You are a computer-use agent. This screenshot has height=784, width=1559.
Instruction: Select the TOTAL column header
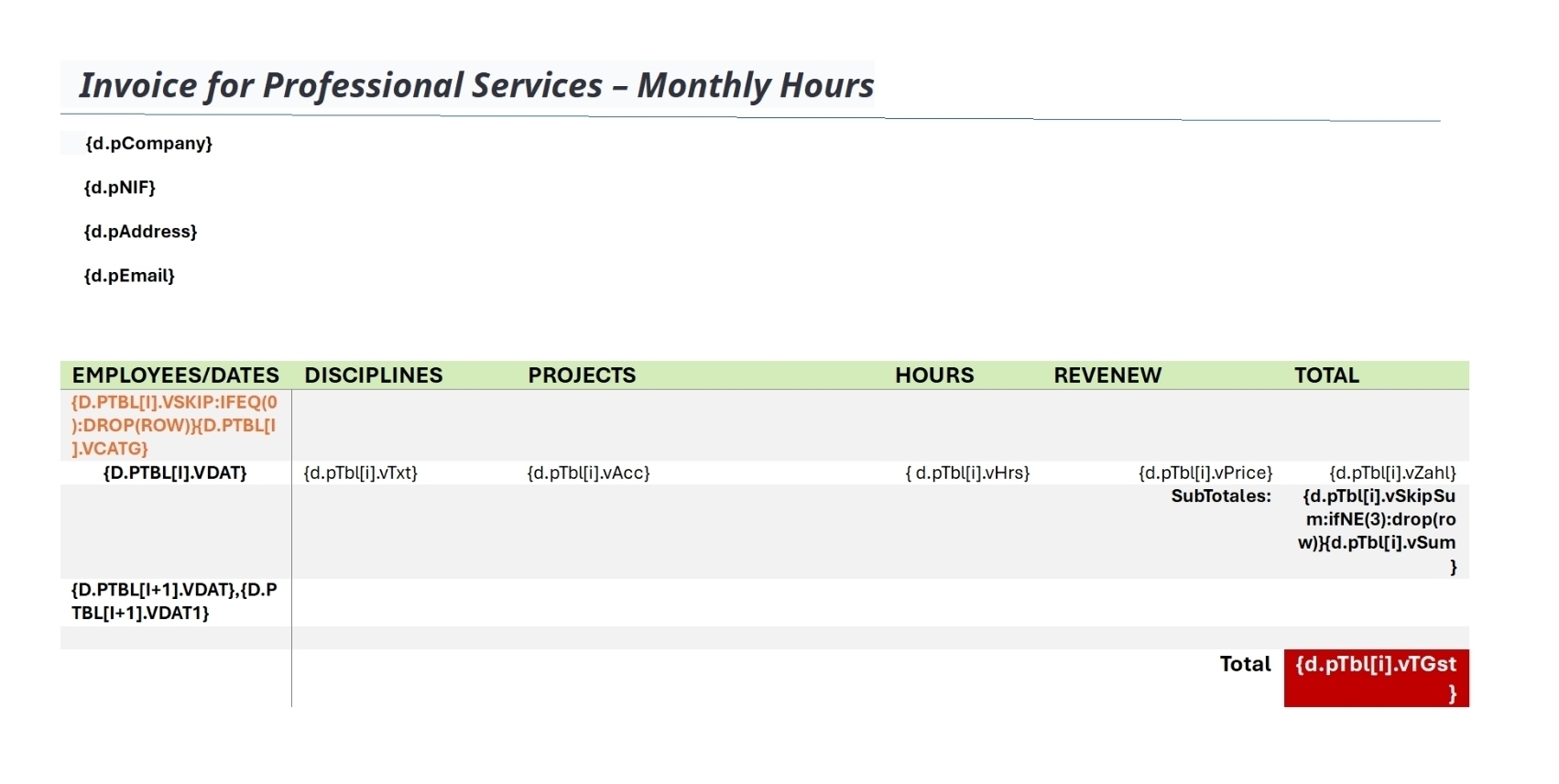pyautogui.click(x=1326, y=375)
